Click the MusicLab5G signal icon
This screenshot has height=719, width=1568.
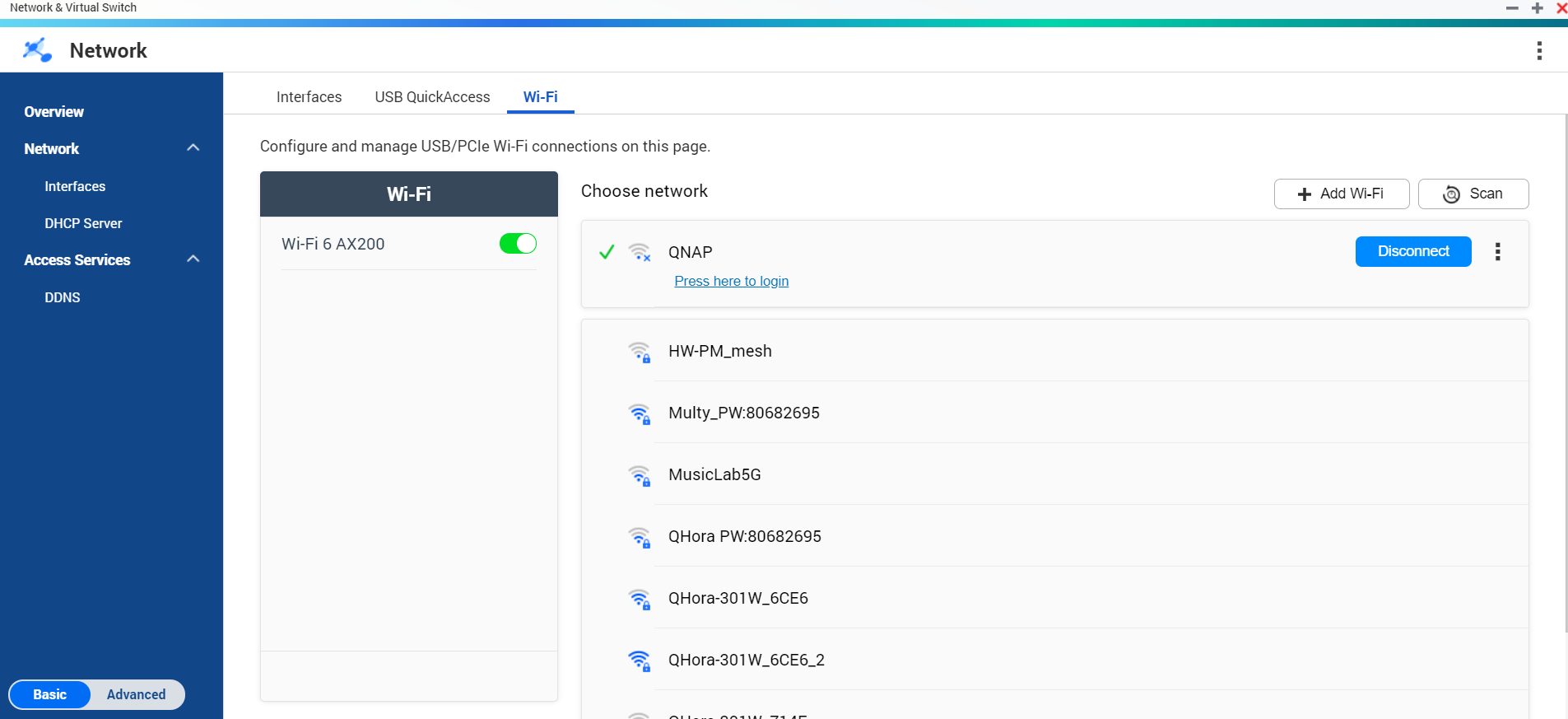pos(640,475)
